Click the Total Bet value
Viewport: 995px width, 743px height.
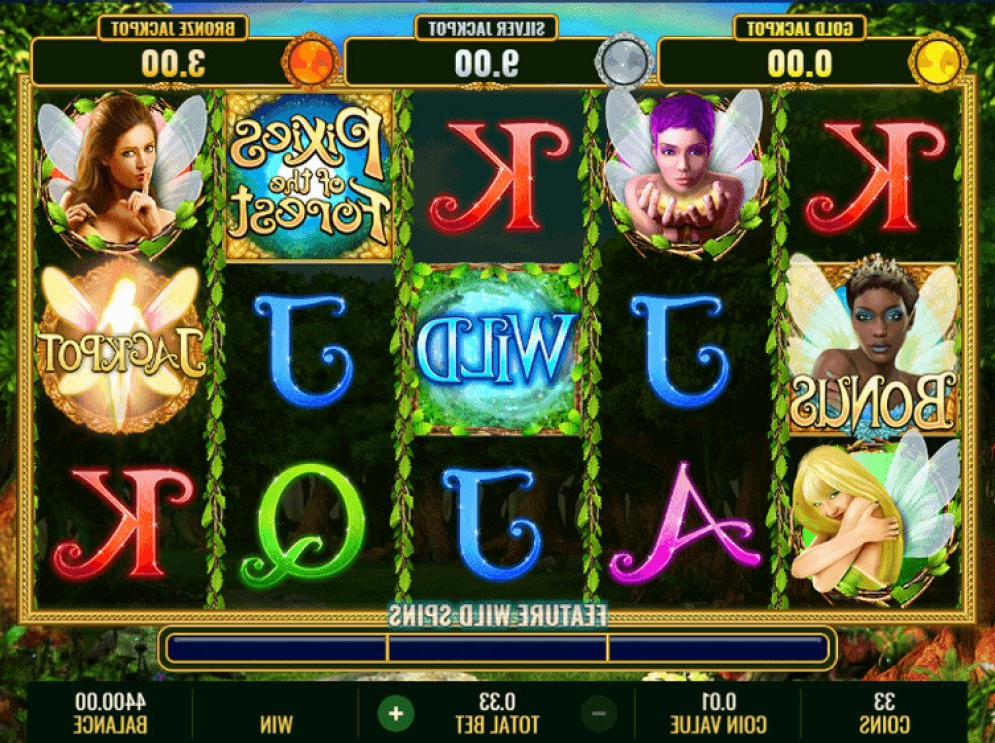click(497, 702)
